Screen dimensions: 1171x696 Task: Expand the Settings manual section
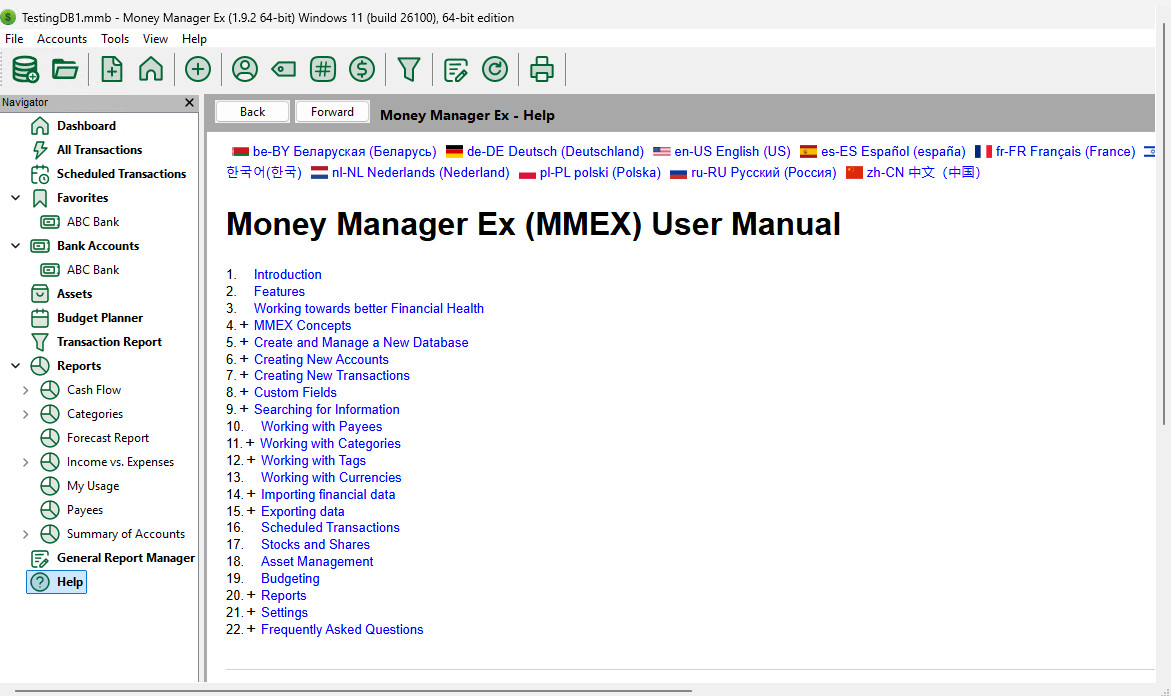point(251,612)
